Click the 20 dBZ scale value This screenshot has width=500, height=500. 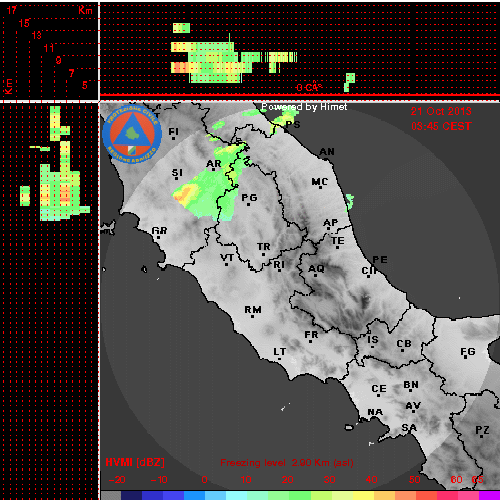click(287, 480)
